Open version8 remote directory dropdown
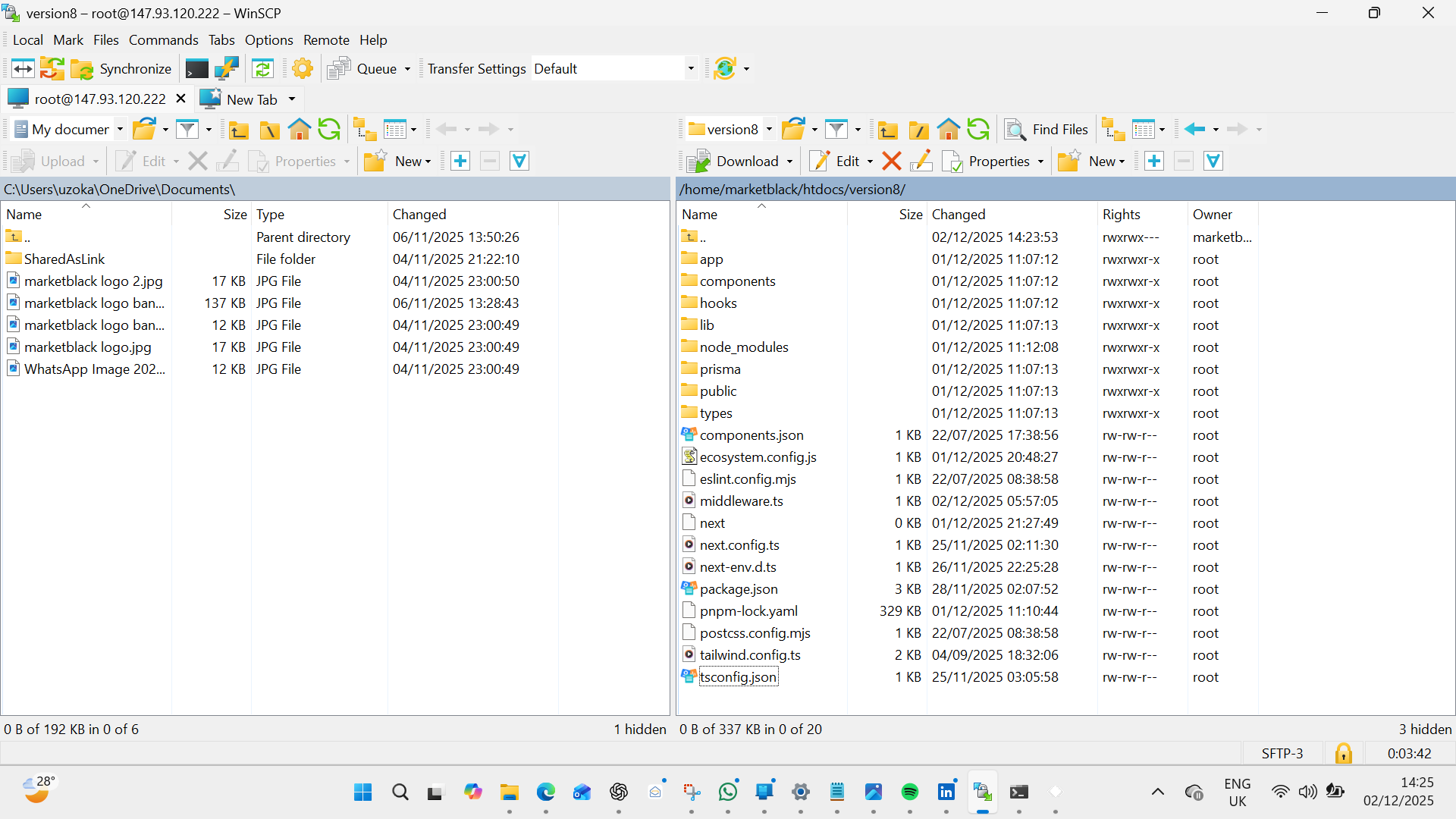1456x819 pixels. point(769,130)
